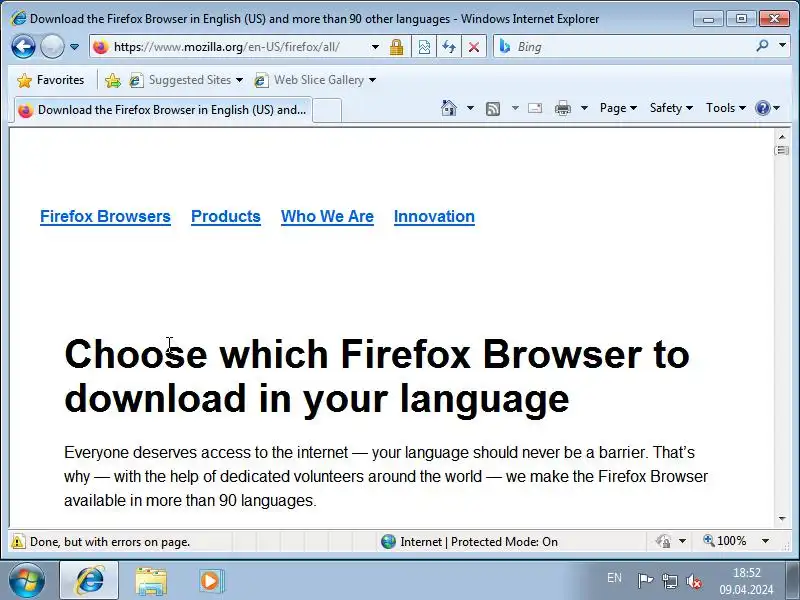Click the Suggested Sites IE icon

pos(136,80)
